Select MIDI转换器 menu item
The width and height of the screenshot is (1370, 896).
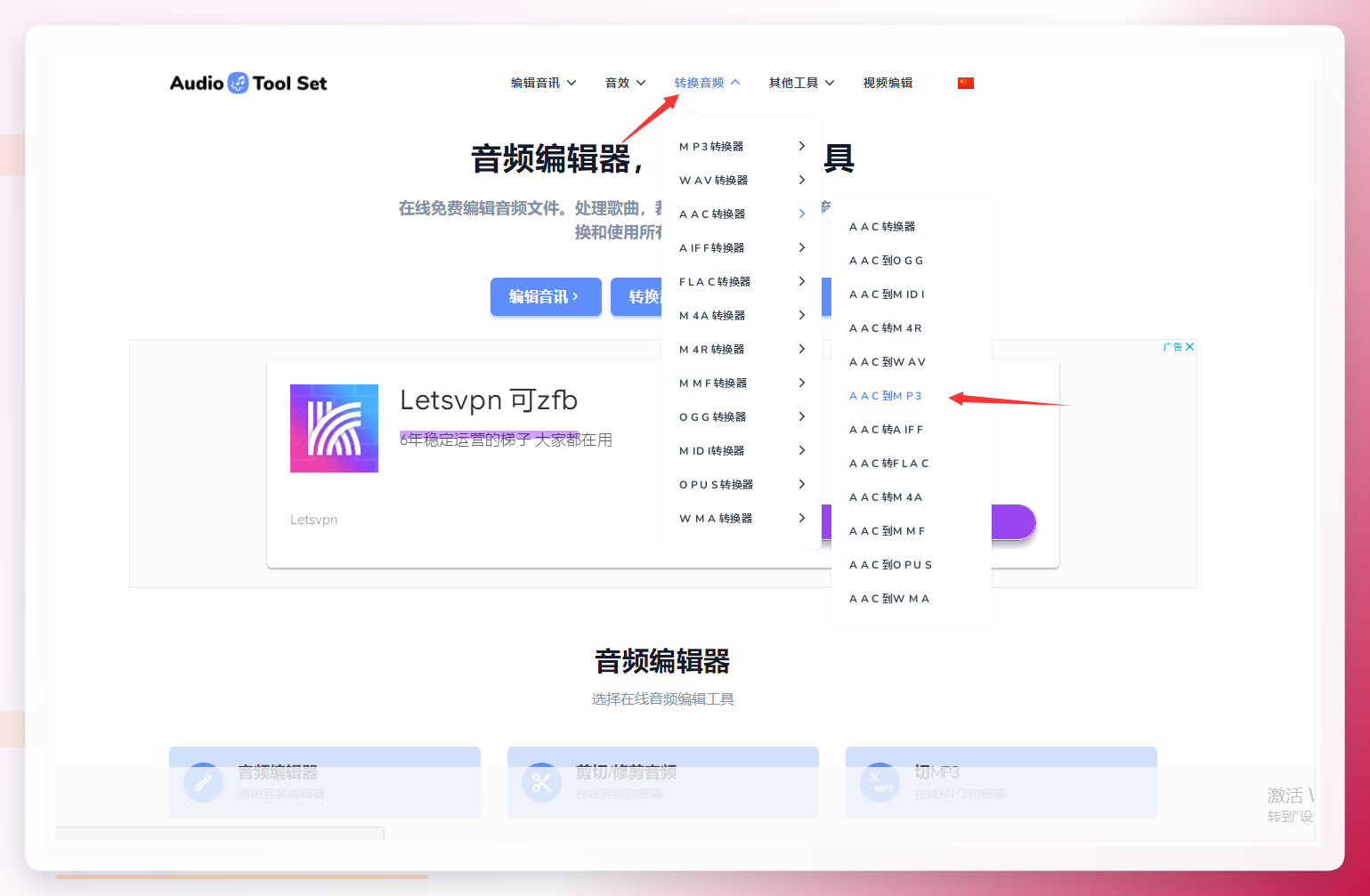click(711, 450)
